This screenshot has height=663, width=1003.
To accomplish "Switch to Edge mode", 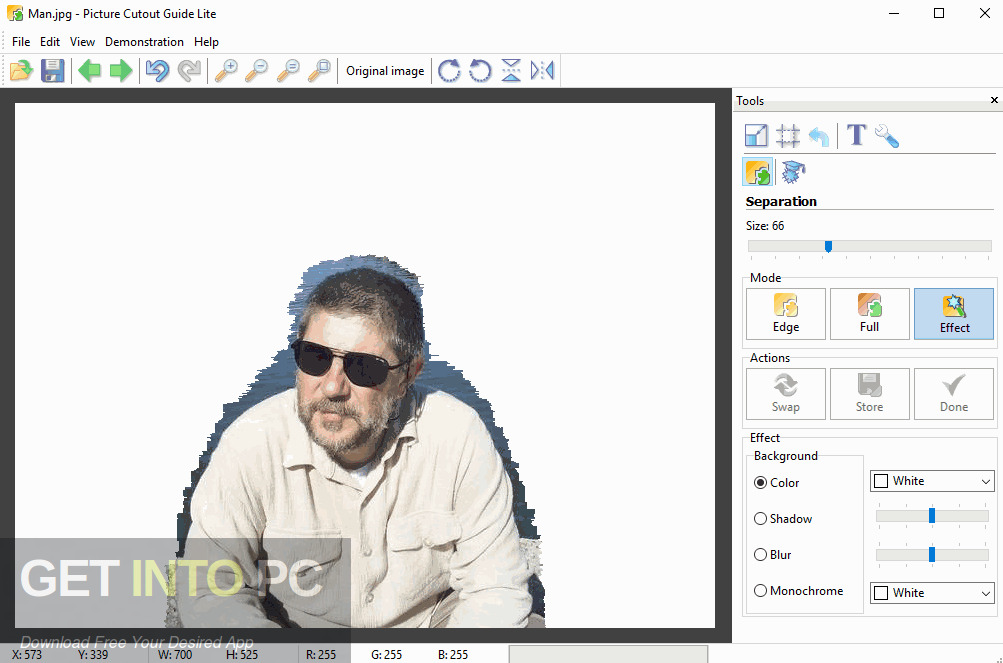I will 786,314.
